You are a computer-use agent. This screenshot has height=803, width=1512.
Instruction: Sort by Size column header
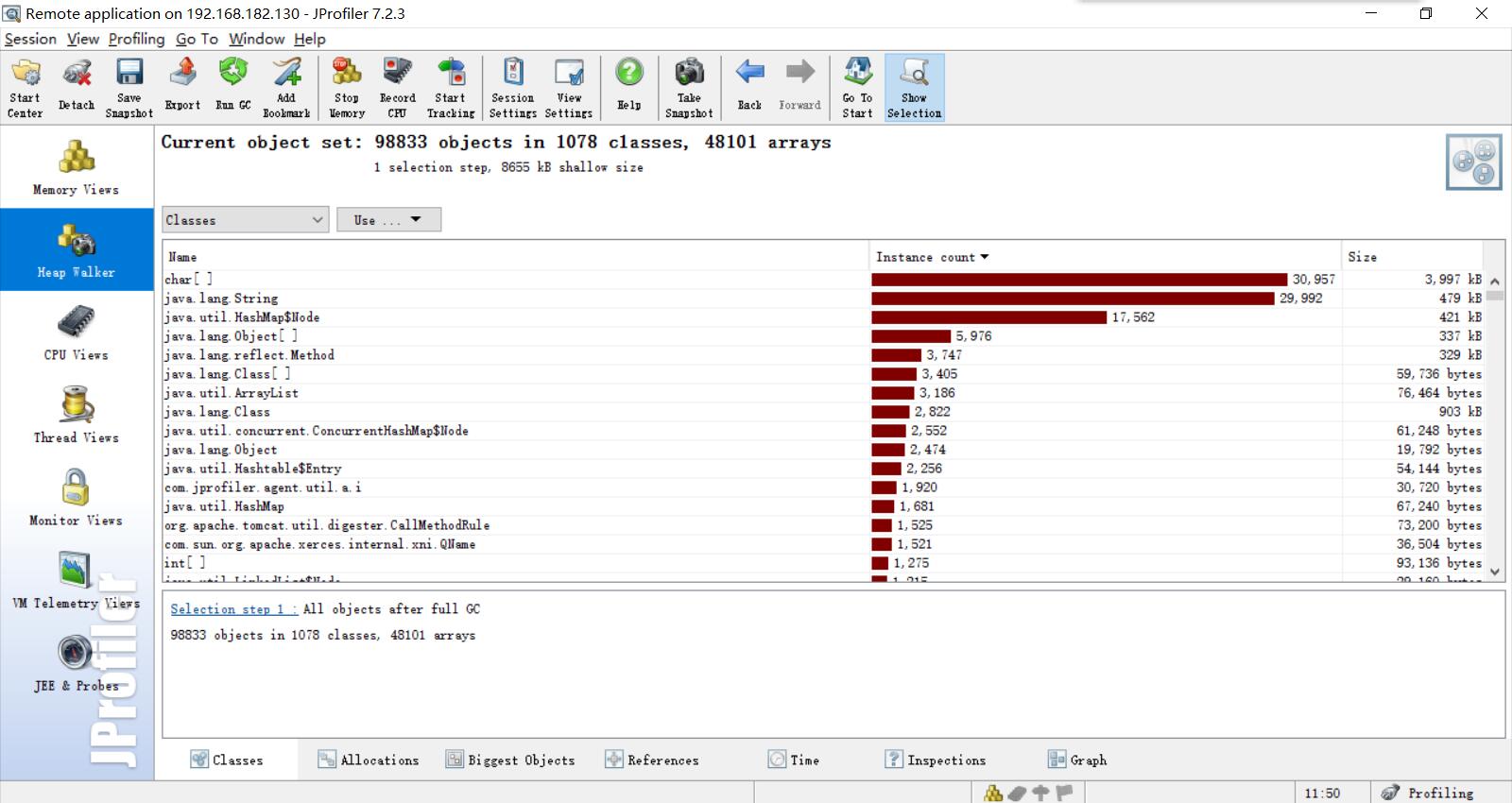click(x=1412, y=257)
